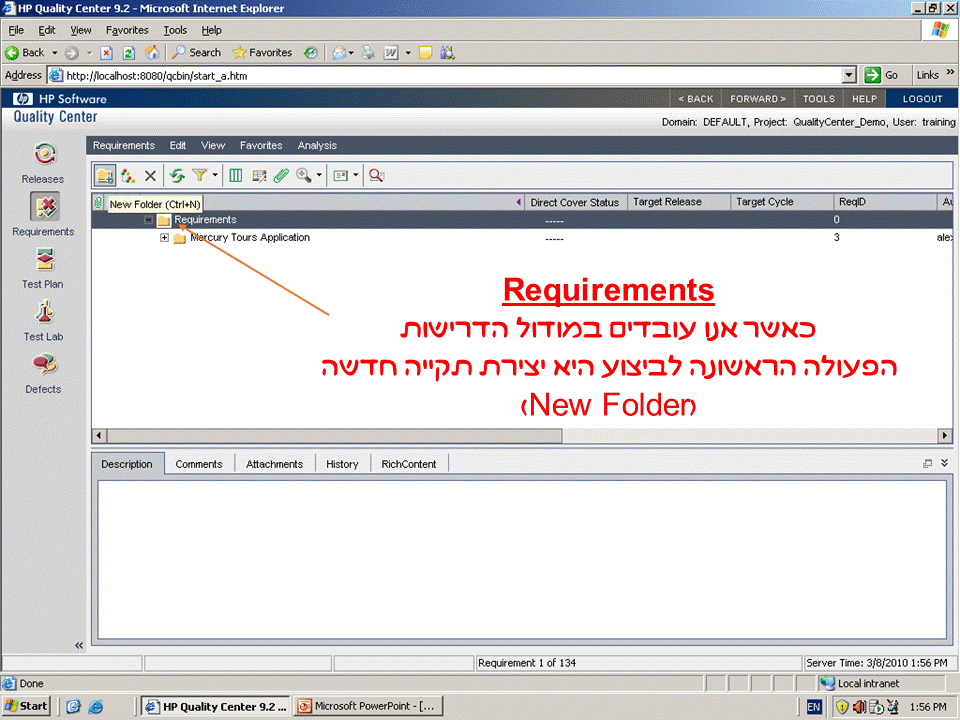
Task: Click the horizontal scrollbar thumb
Action: (334, 436)
